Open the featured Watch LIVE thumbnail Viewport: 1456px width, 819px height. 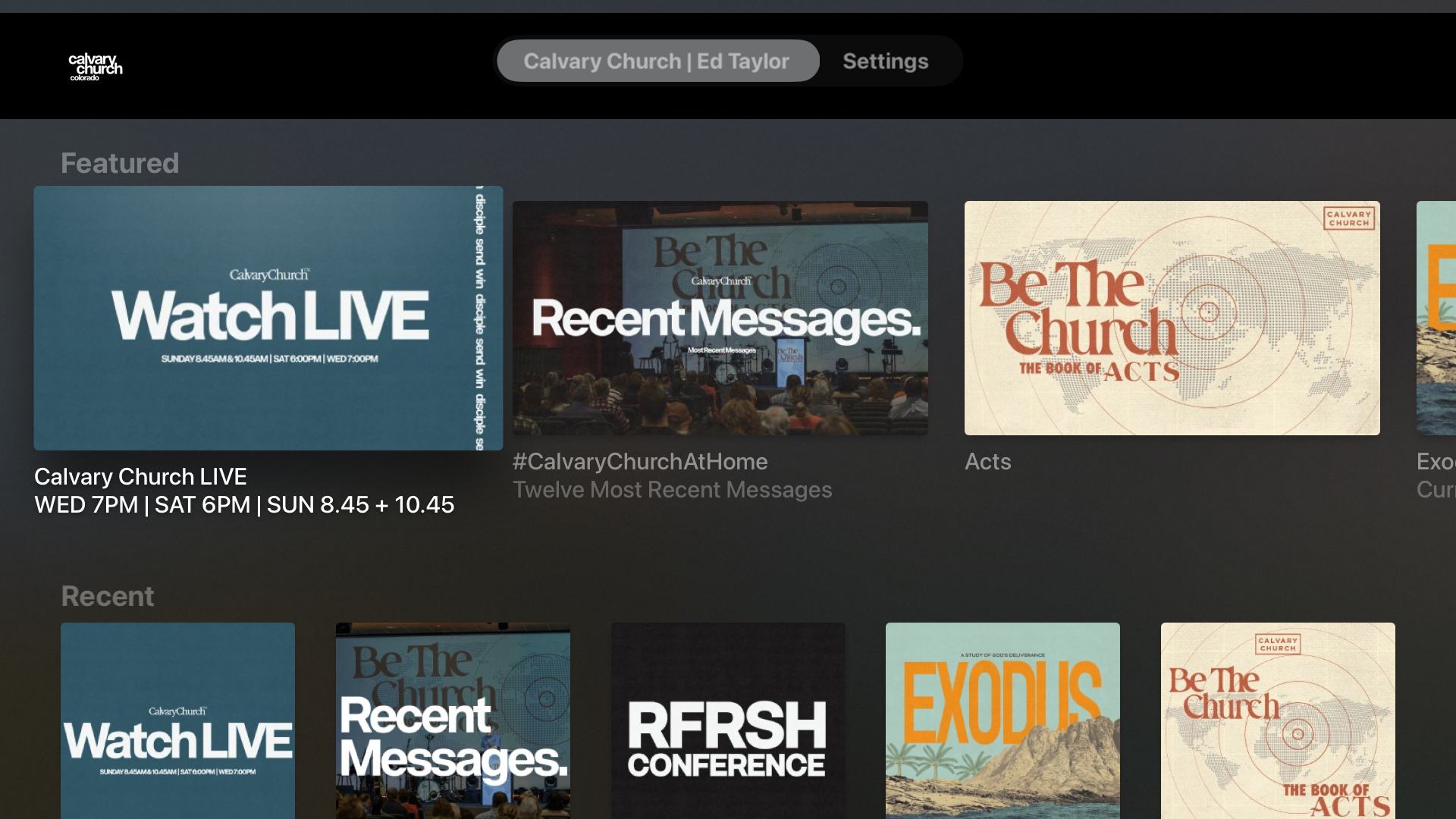(x=268, y=318)
